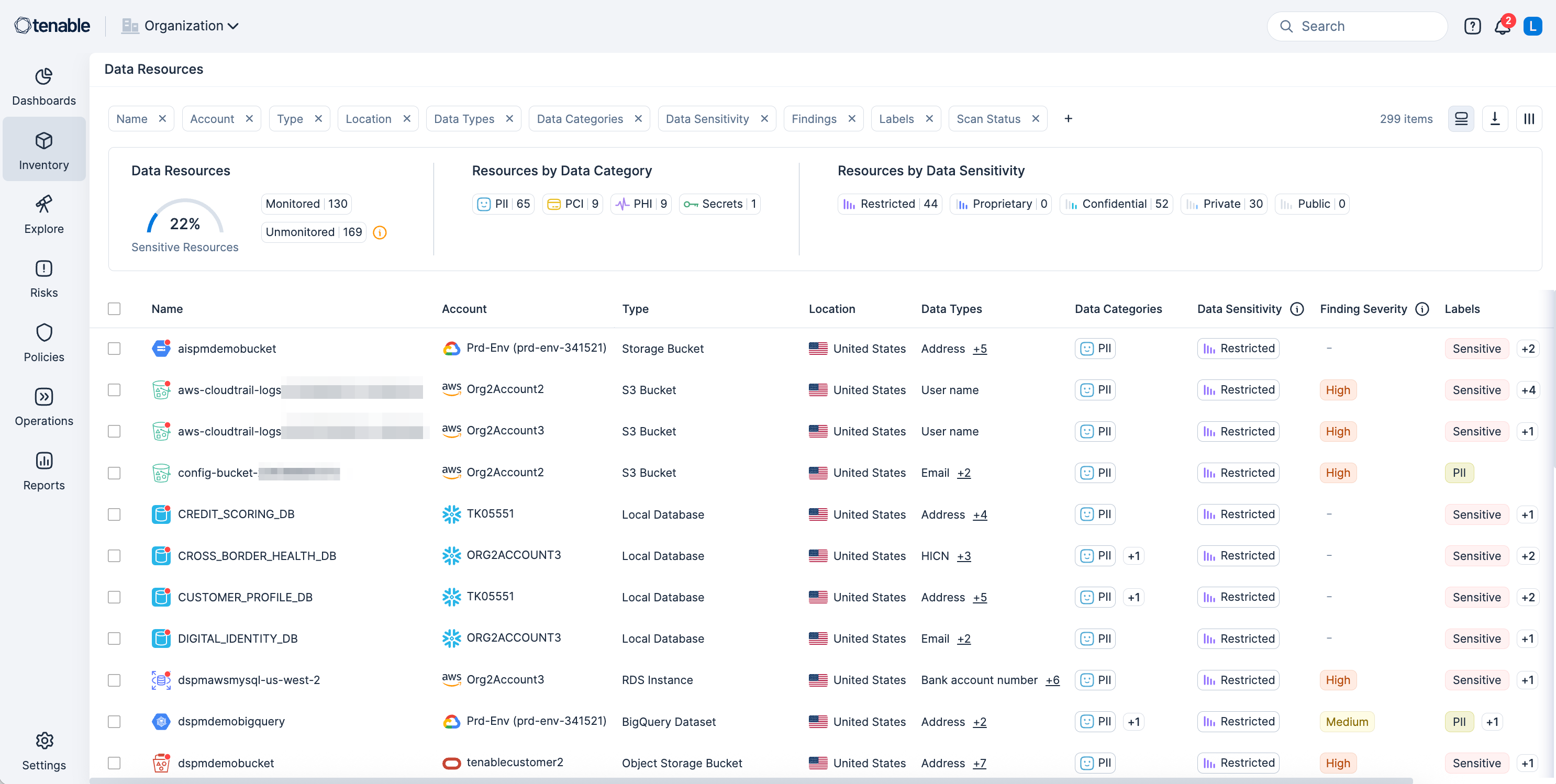The width and height of the screenshot is (1556, 784).
Task: Click the help question mark icon
Action: pyautogui.click(x=1472, y=27)
